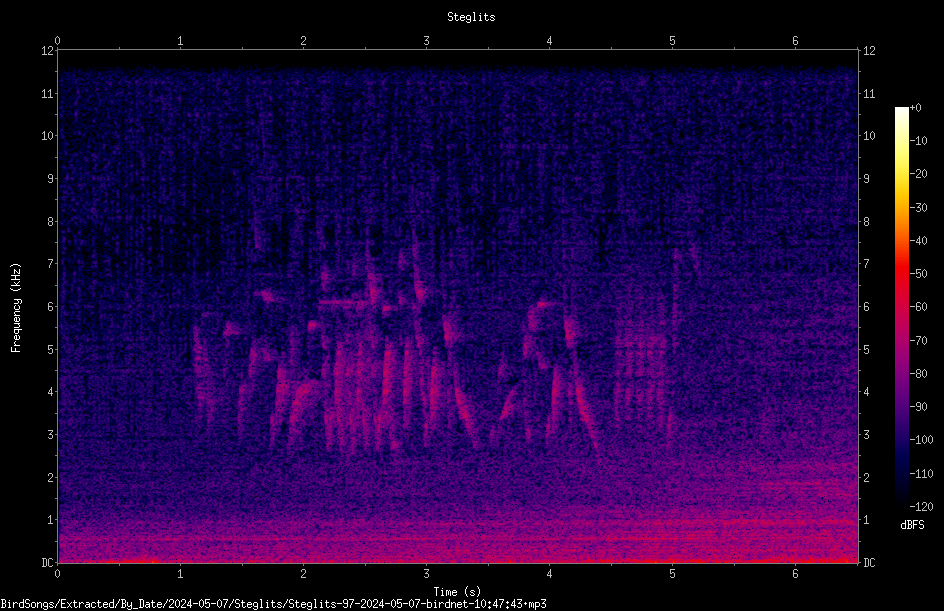Click the 9 kHz label on right axis
Image resolution: width=944 pixels, height=611 pixels.
point(866,179)
